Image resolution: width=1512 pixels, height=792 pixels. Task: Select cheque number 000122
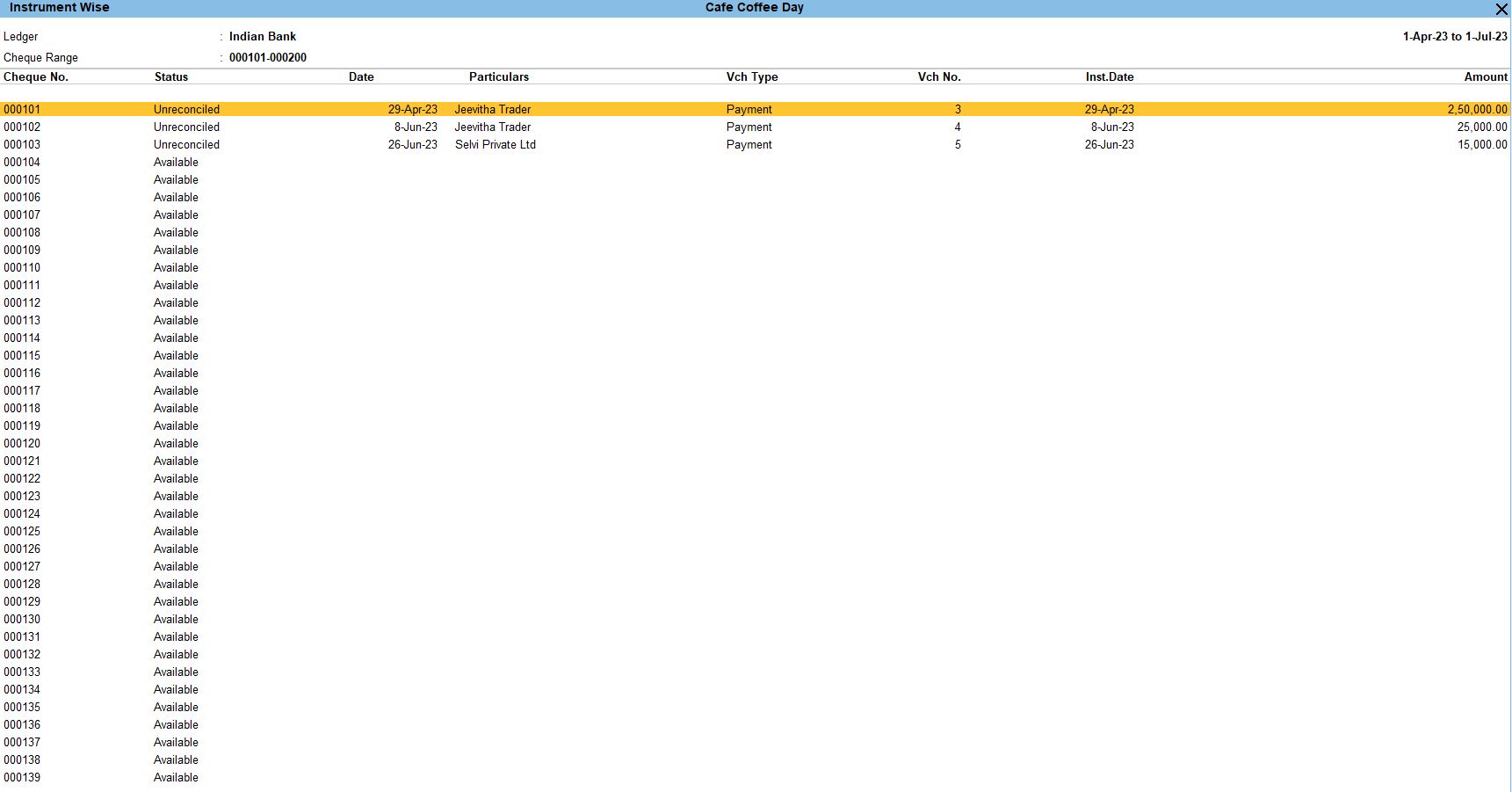point(22,478)
